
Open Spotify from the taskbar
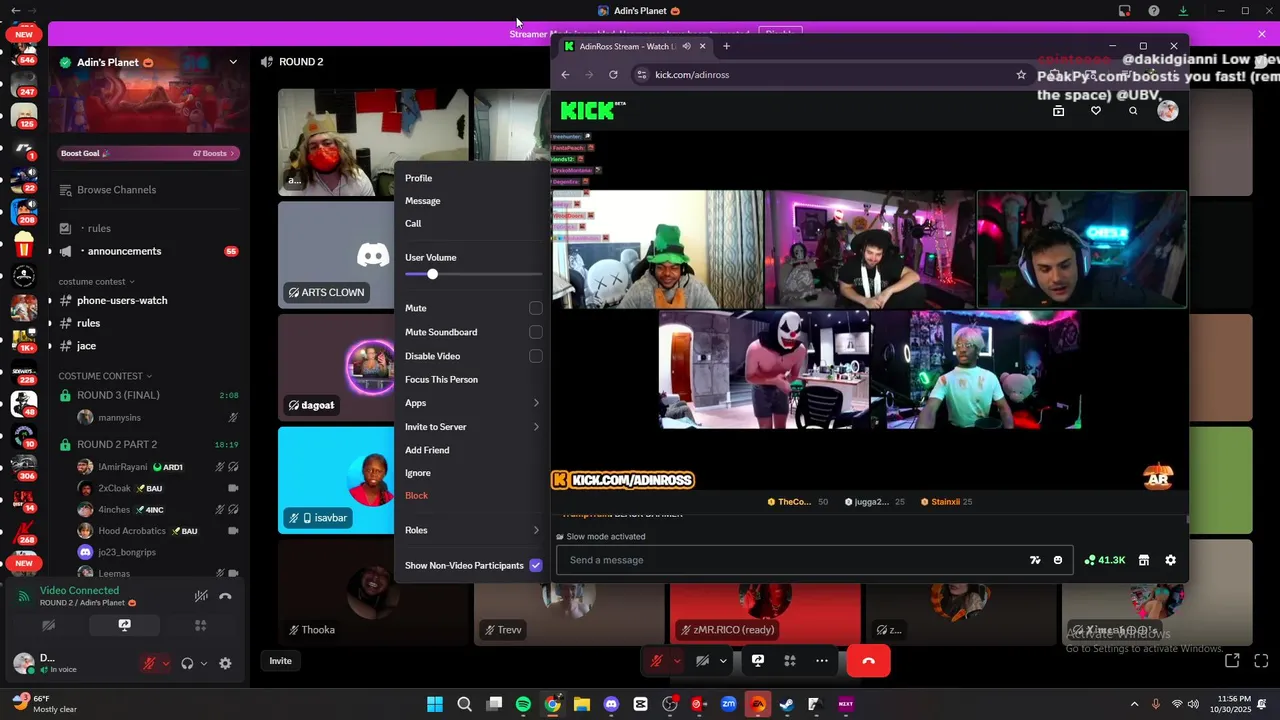(x=523, y=704)
